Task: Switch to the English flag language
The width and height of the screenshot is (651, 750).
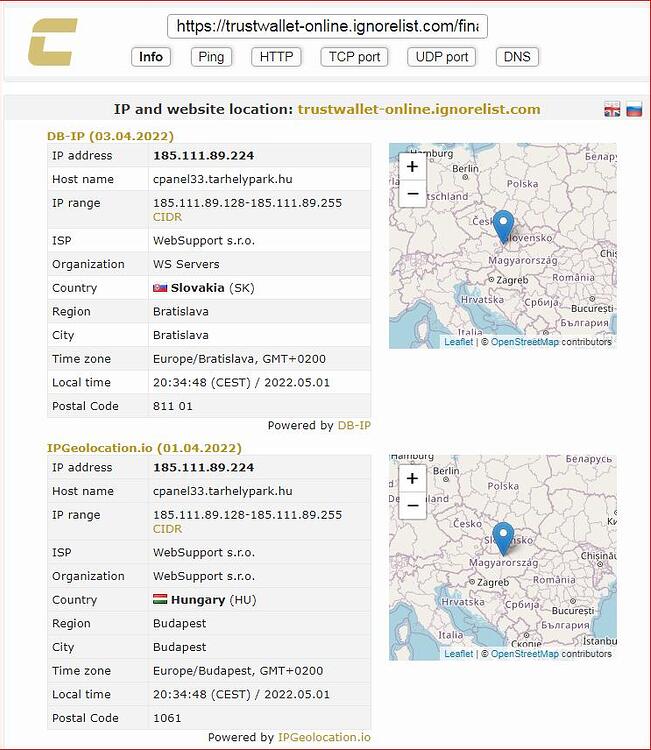Action: (x=612, y=109)
